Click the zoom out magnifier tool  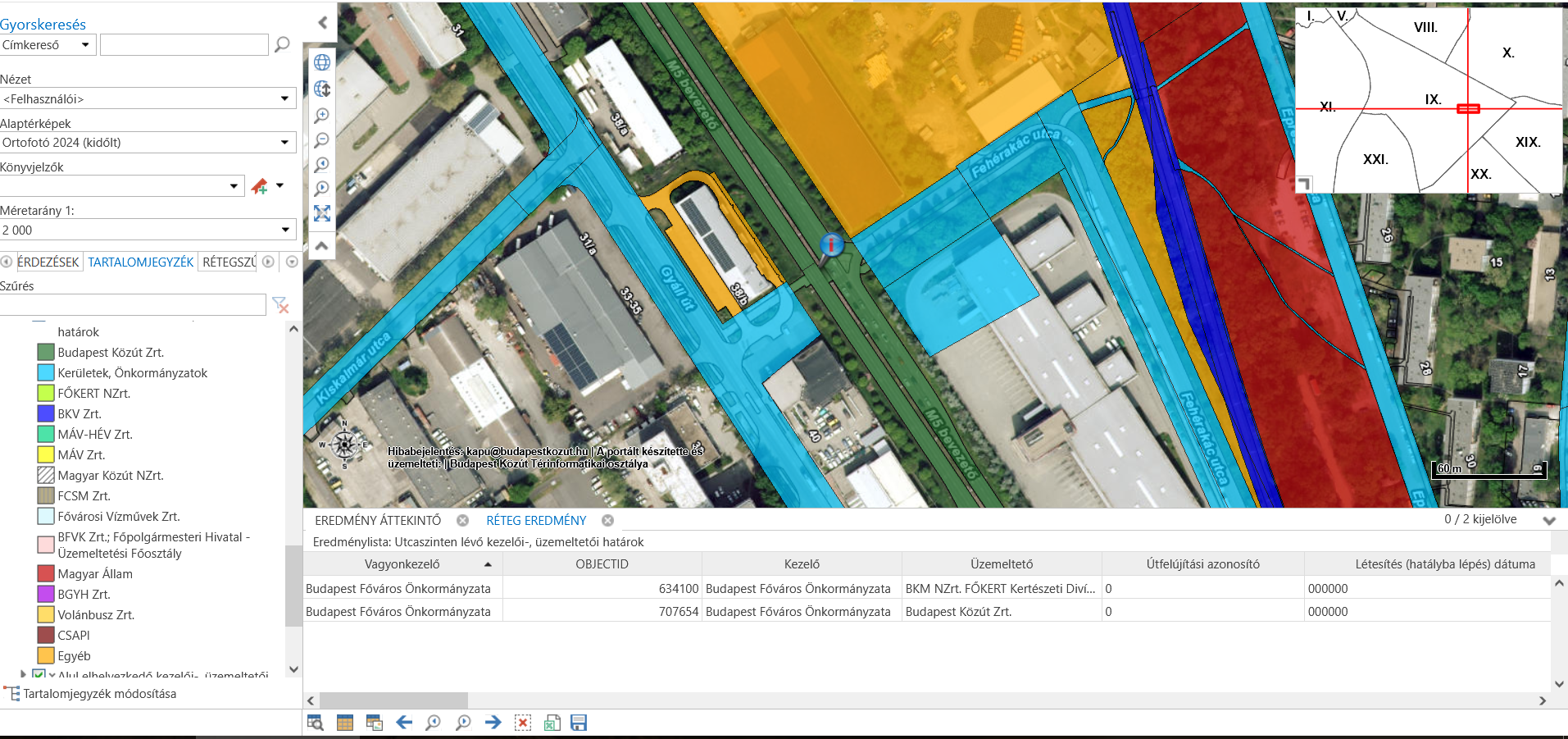[x=322, y=140]
